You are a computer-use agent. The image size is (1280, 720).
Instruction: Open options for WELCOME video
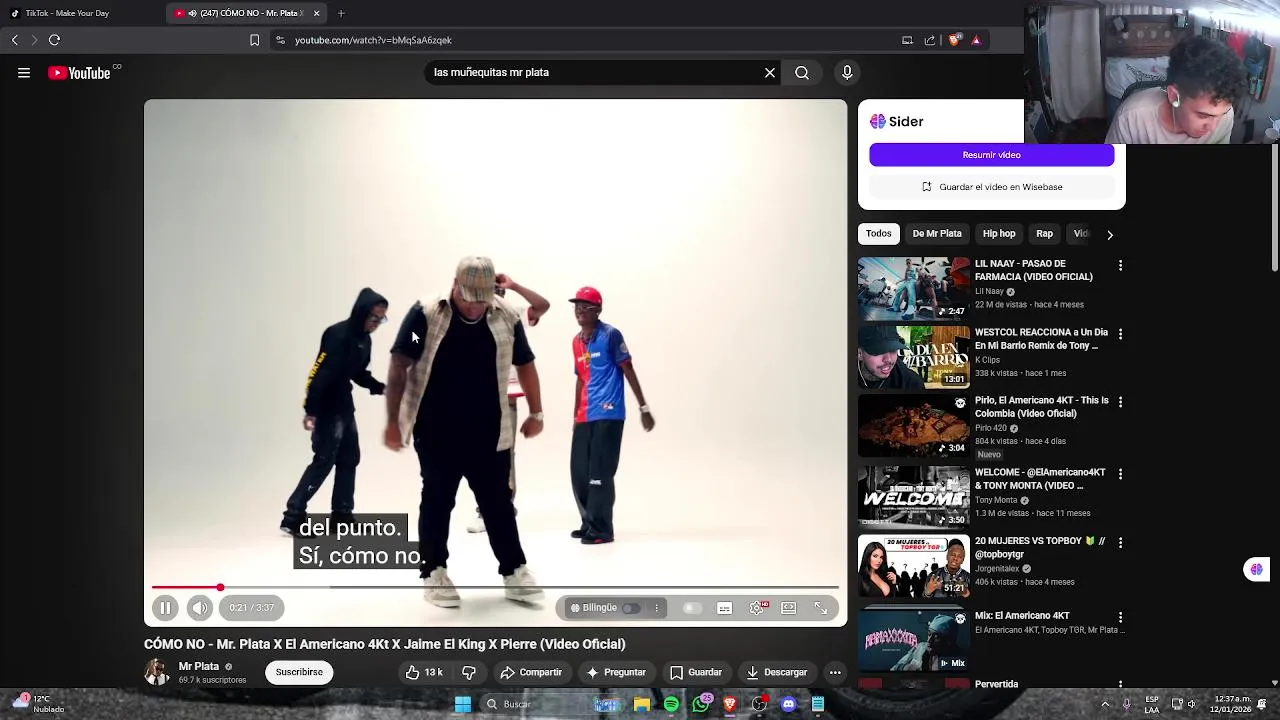click(x=1120, y=474)
